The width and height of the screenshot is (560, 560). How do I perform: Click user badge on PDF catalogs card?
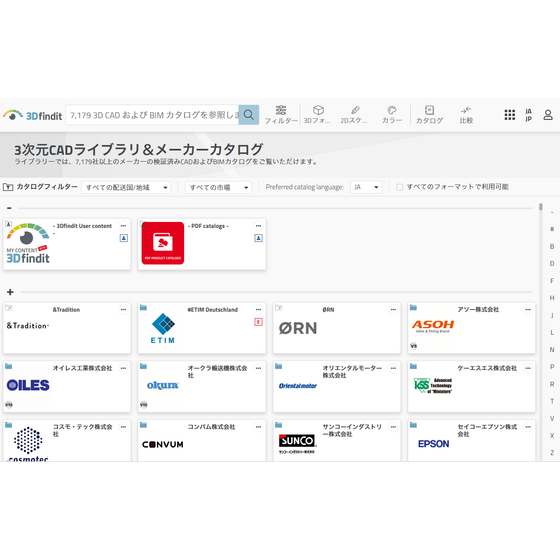(259, 238)
